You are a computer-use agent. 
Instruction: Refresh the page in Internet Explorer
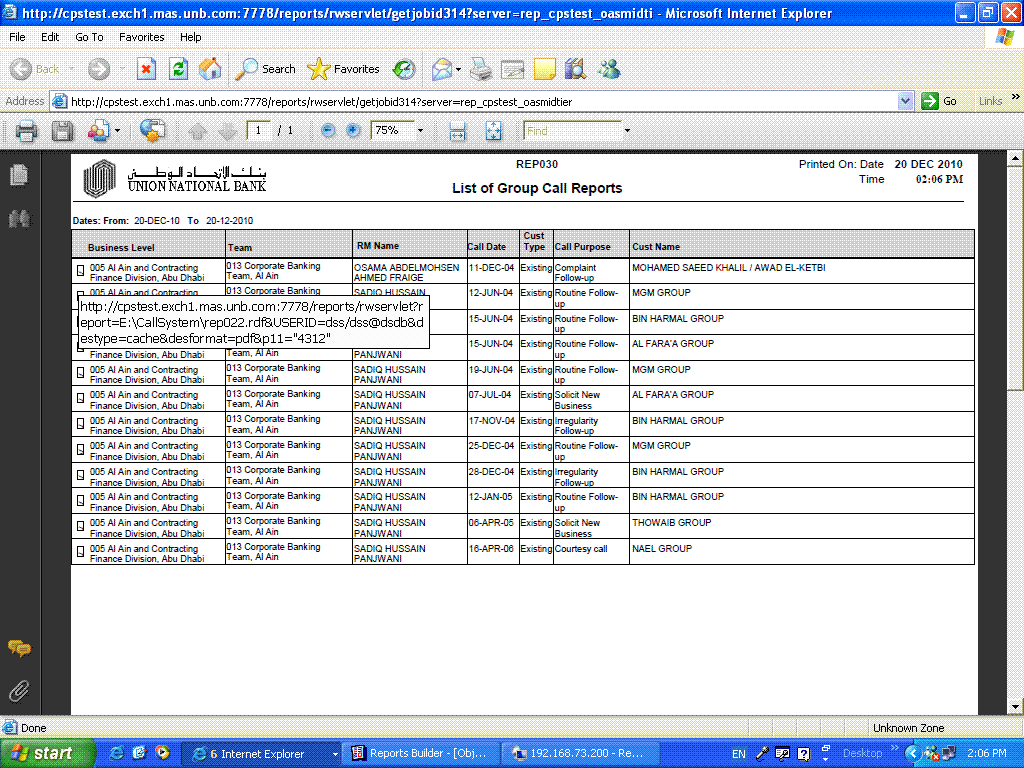click(x=178, y=69)
